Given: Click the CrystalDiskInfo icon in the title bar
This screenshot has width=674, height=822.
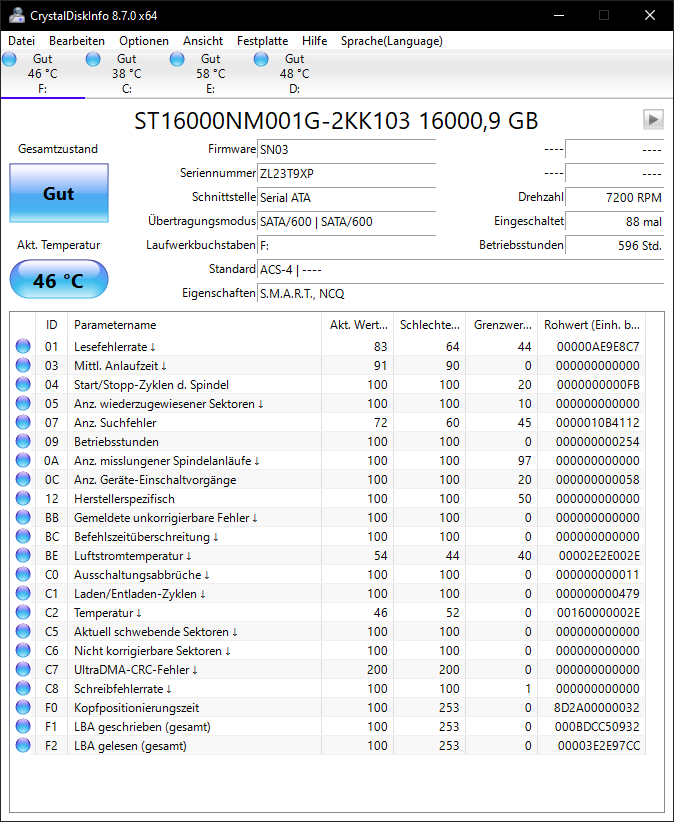Looking at the screenshot, I should (17, 15).
